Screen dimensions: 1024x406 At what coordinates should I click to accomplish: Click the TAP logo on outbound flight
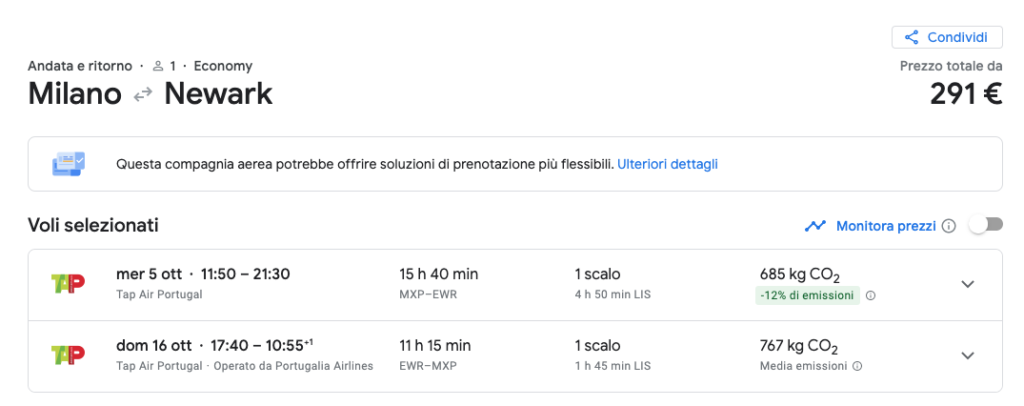point(68,283)
